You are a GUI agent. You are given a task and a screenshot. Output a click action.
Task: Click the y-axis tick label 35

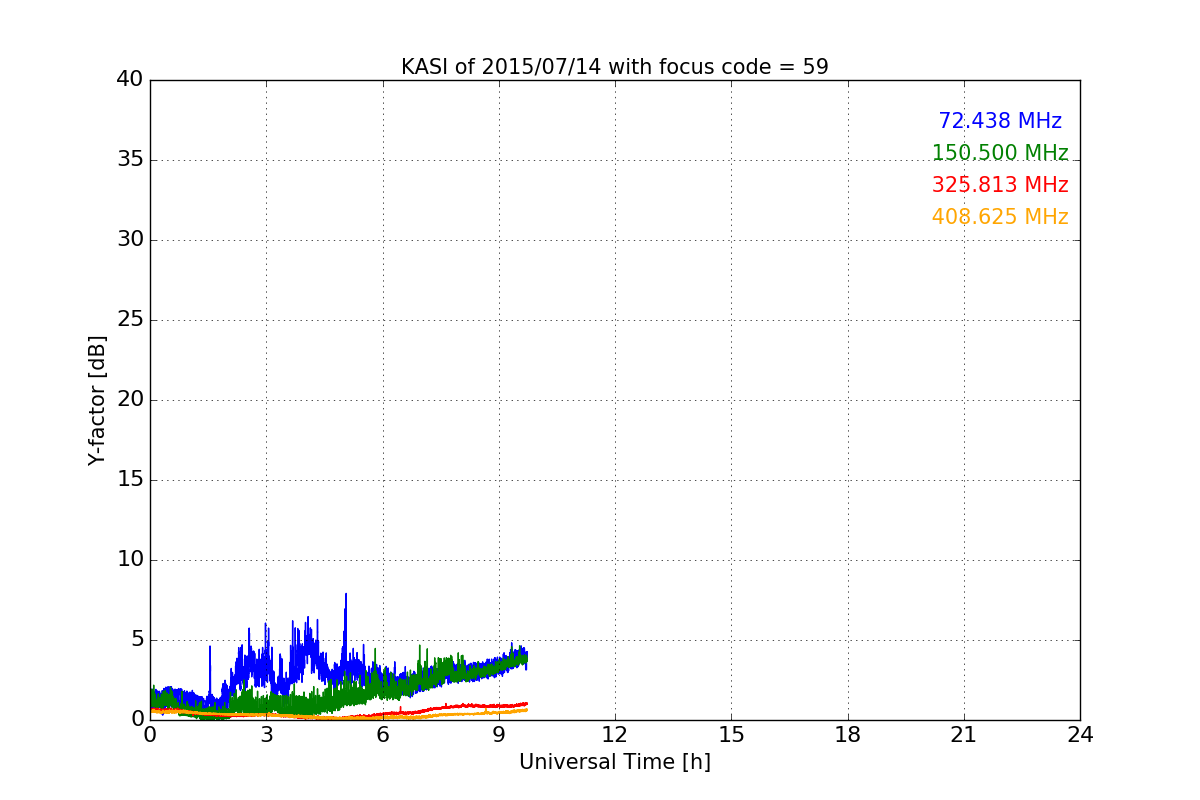tap(130, 160)
